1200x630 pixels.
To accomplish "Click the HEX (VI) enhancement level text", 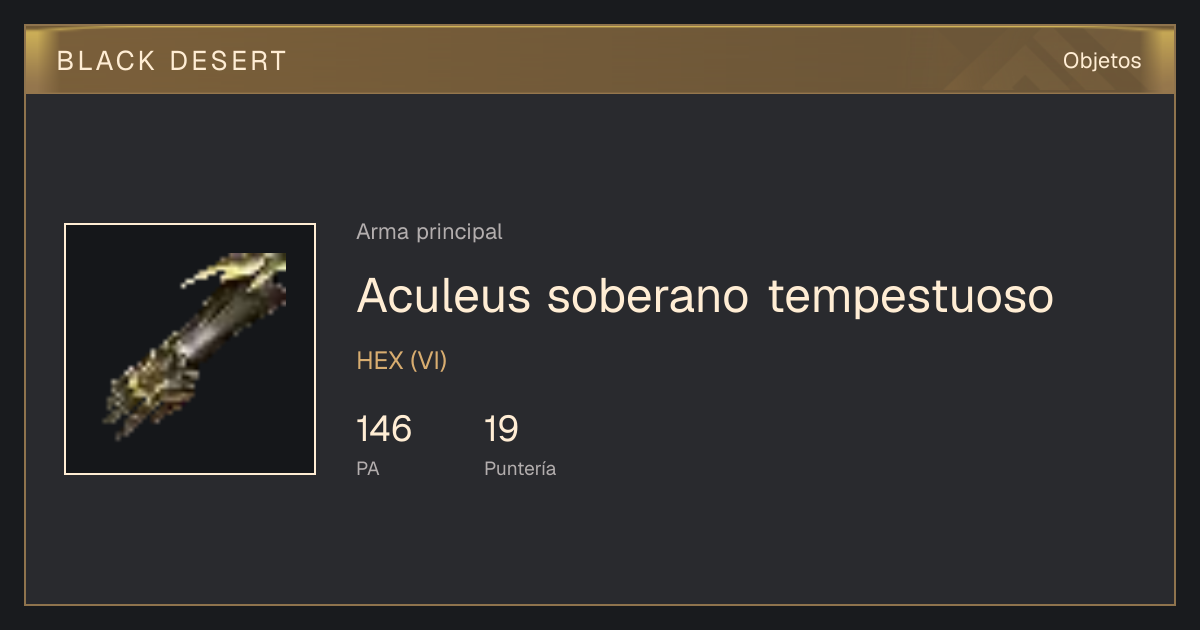I will click(x=401, y=361).
